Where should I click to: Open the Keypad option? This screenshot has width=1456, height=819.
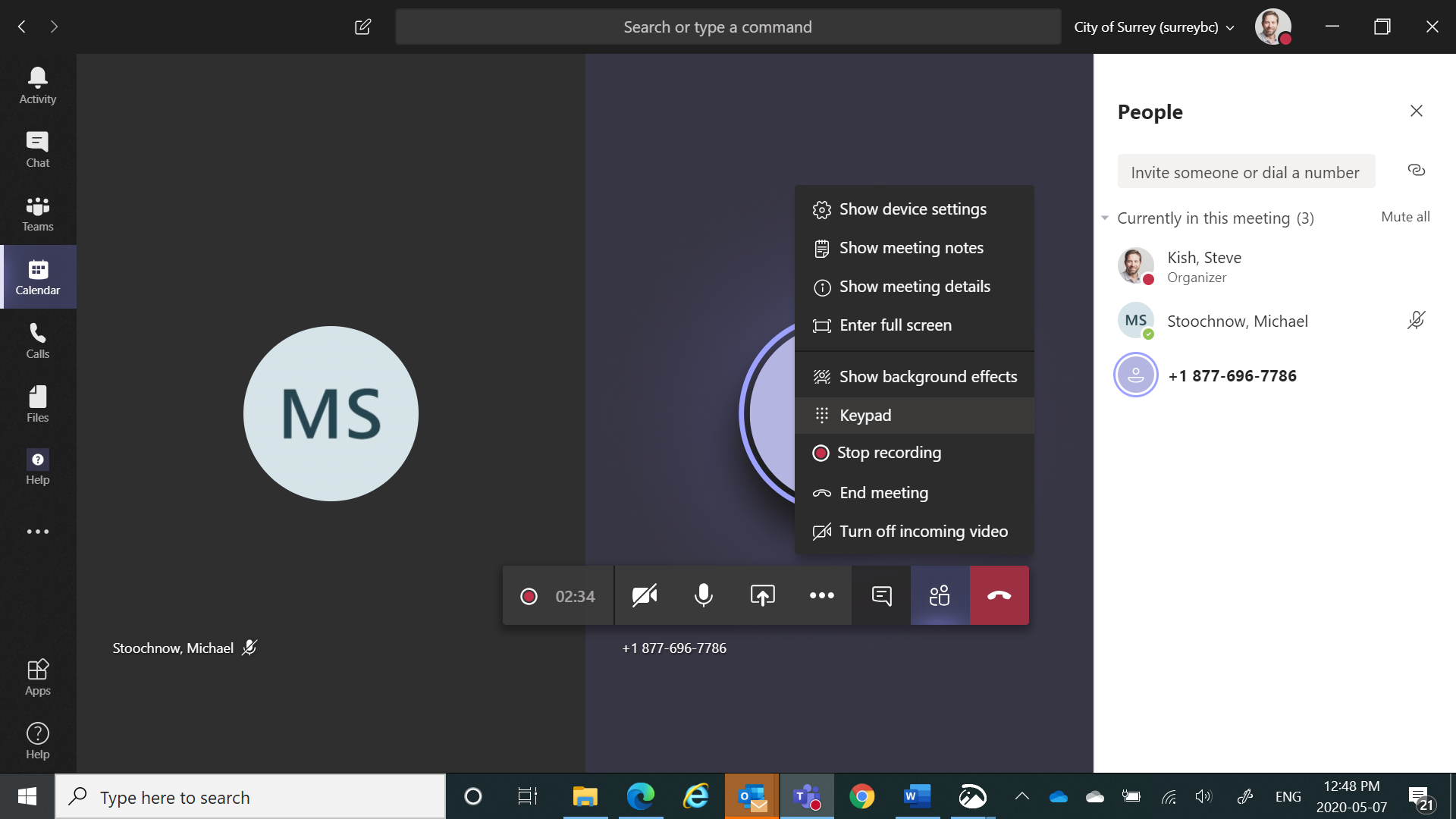click(915, 416)
